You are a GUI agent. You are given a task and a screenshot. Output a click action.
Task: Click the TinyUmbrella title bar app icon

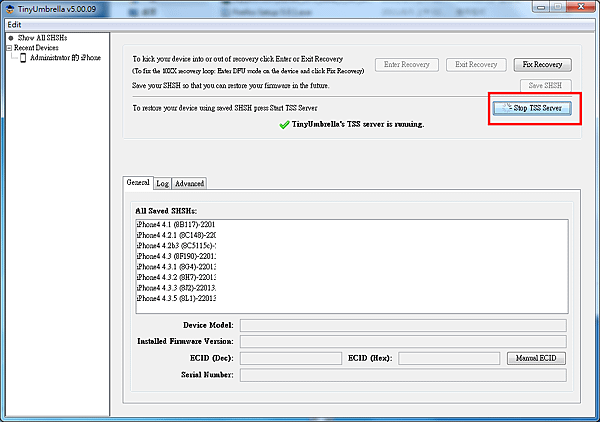point(10,9)
